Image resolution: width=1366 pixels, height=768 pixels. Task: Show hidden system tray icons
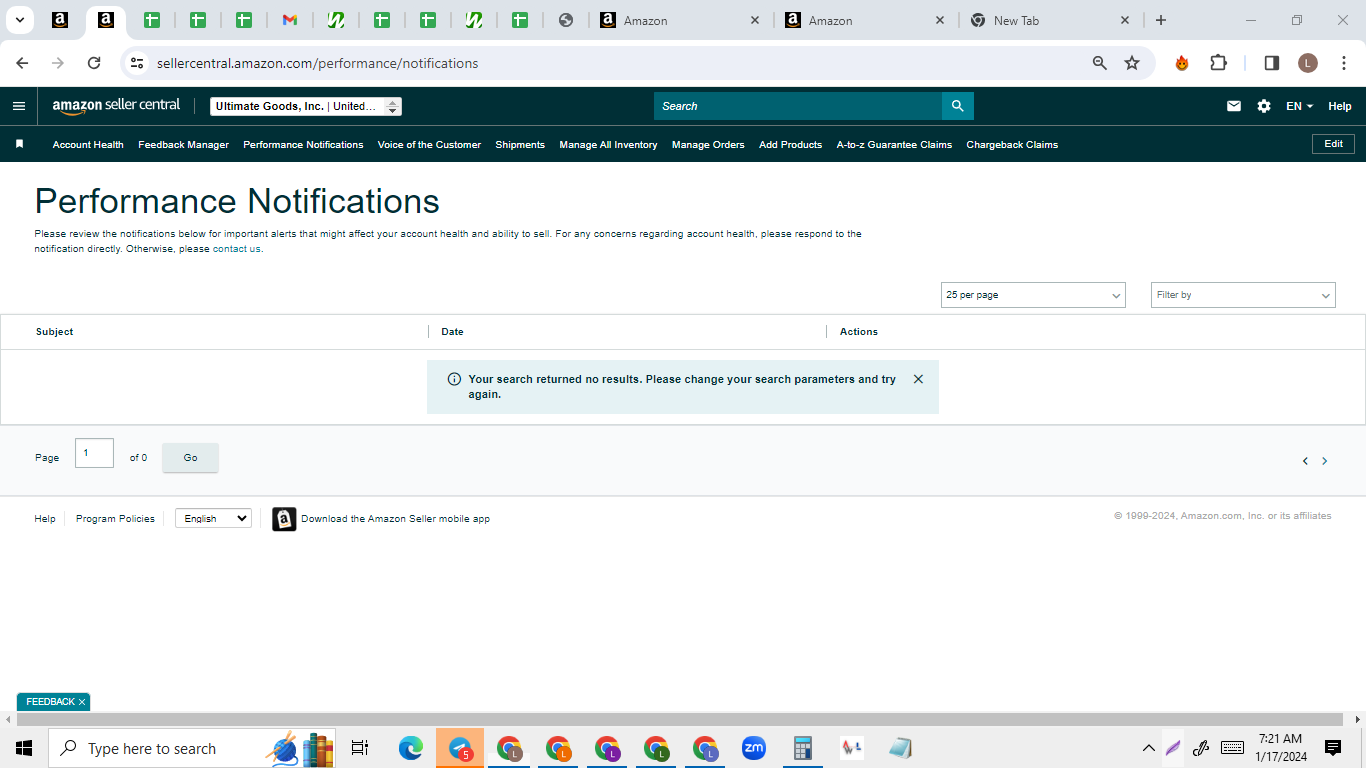click(x=1148, y=748)
